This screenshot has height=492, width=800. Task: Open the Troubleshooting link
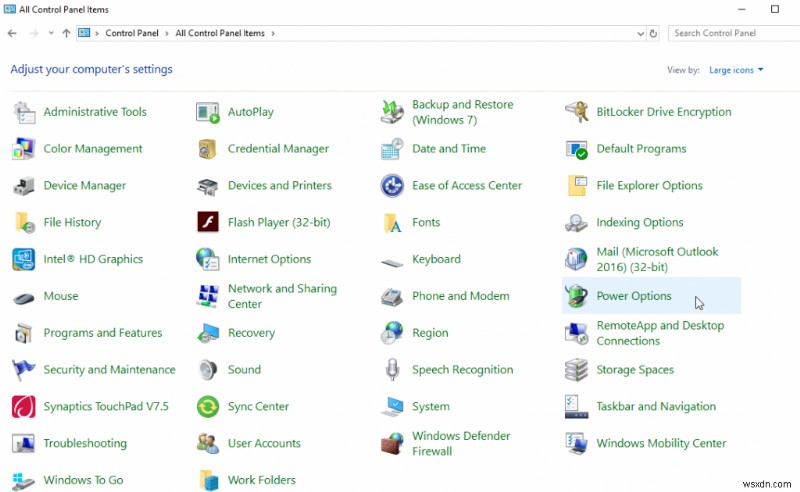85,444
